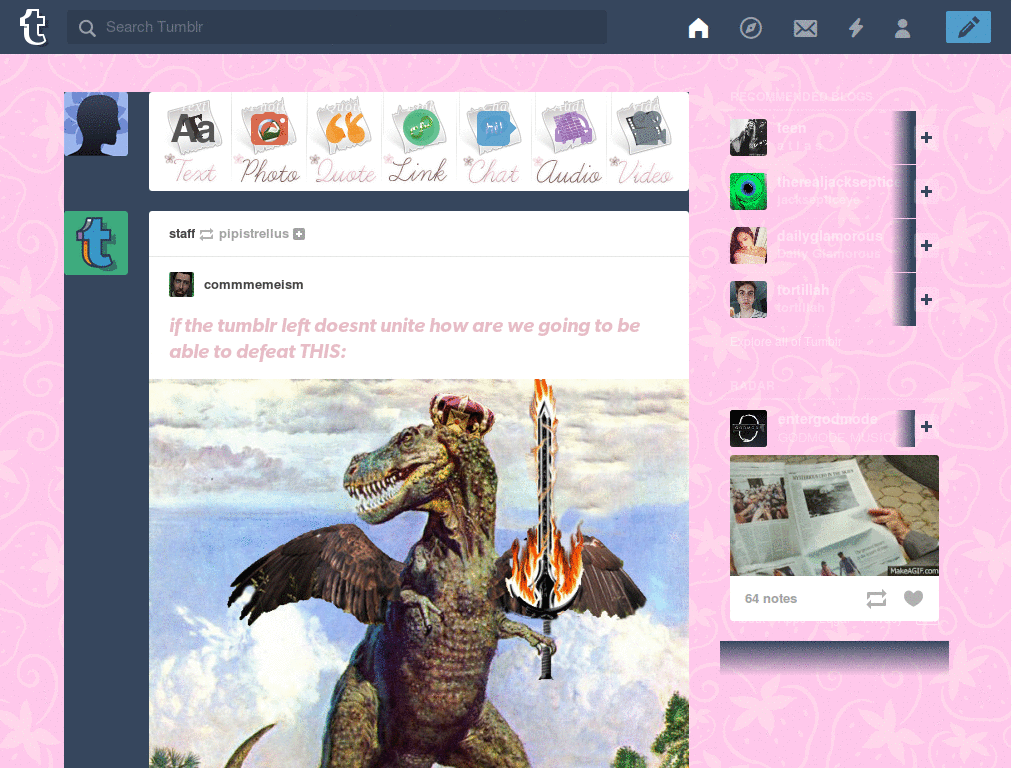This screenshot has height=768, width=1024.
Task: Open the entergodmode blog name link
Action: [827, 419]
